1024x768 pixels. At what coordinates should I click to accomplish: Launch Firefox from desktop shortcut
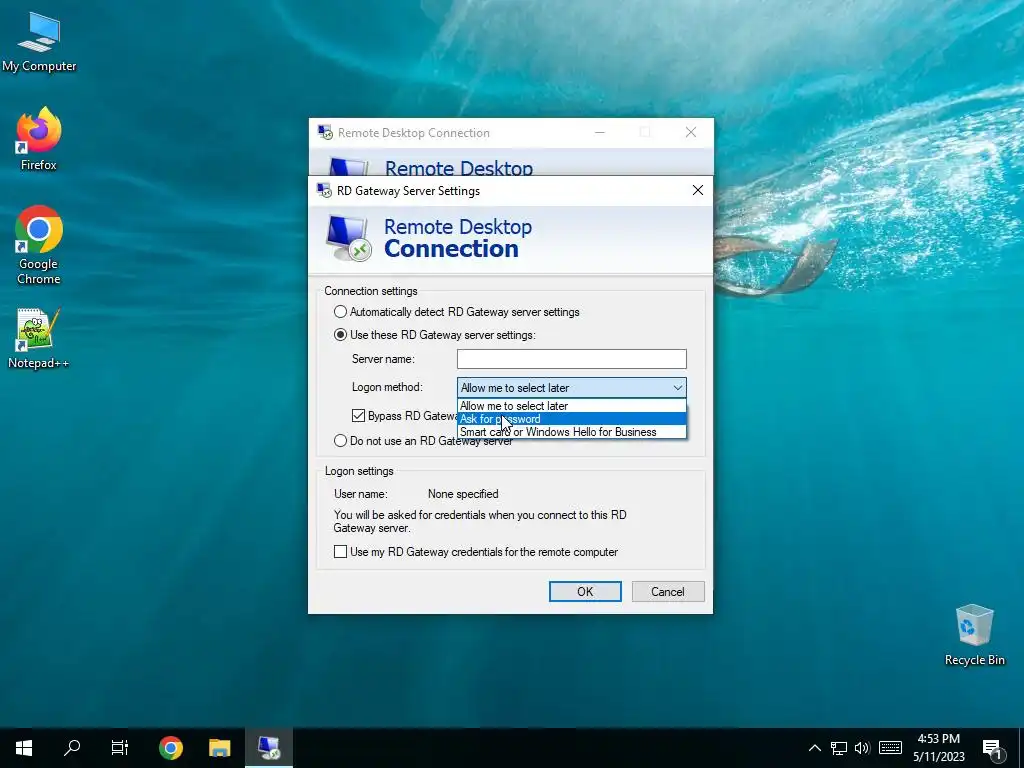(39, 140)
